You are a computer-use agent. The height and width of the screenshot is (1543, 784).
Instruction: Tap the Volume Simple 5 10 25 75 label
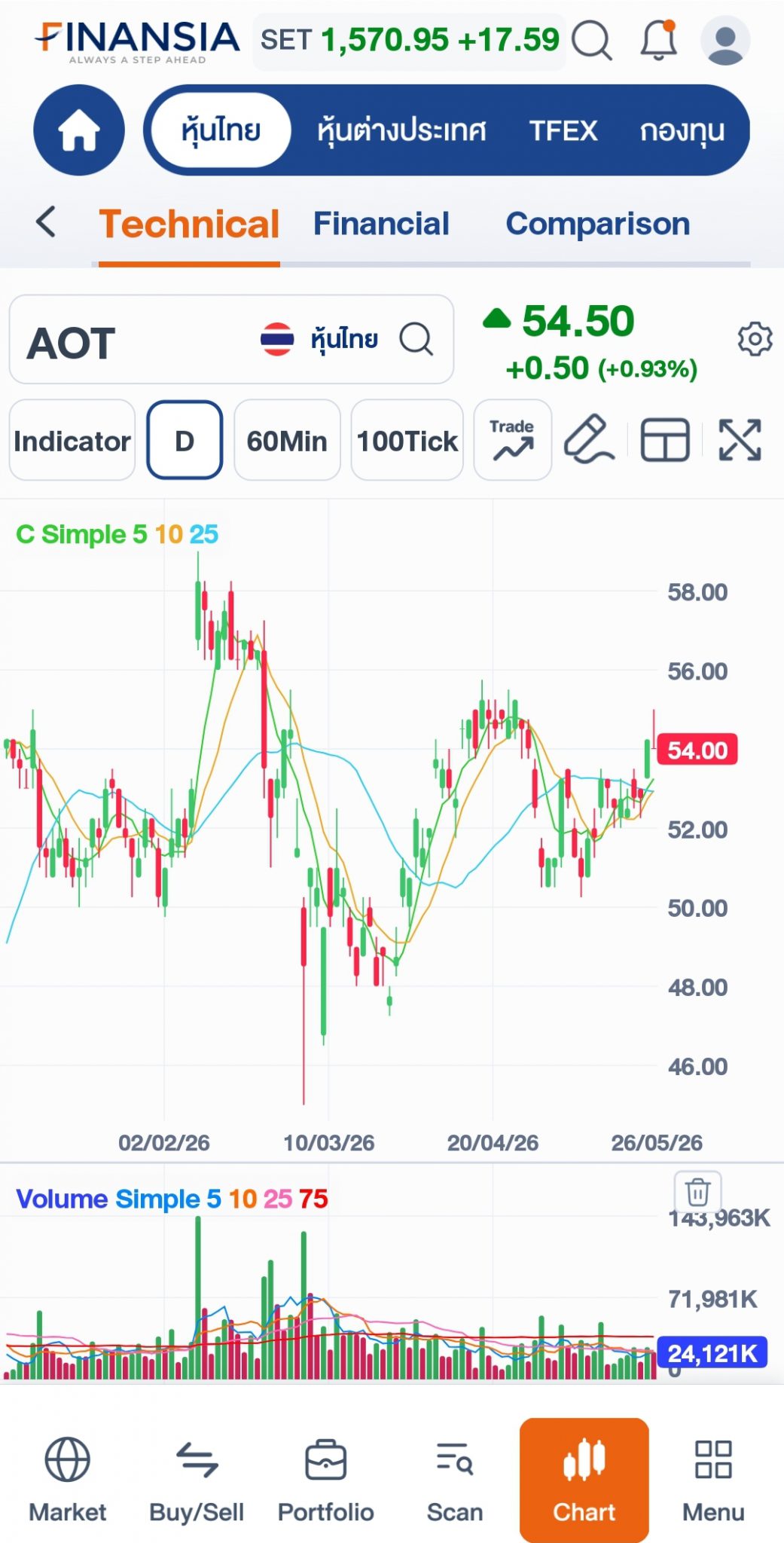(x=172, y=1199)
